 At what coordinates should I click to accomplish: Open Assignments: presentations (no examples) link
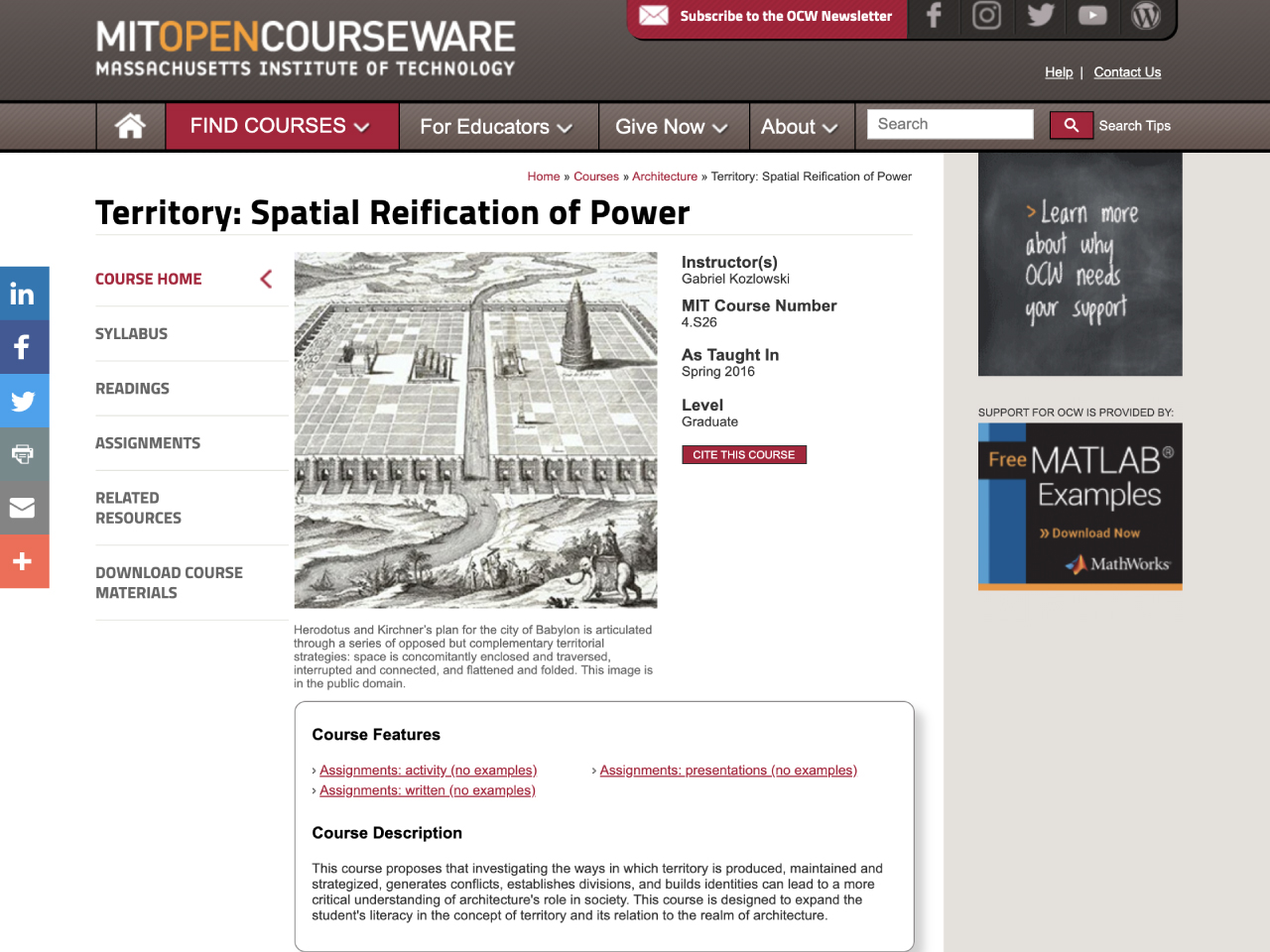pyautogui.click(x=728, y=770)
